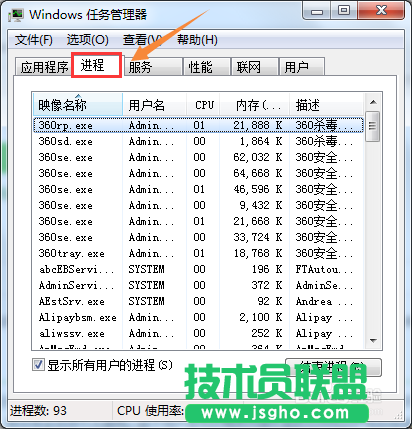The image size is (412, 429).
Task: Go to the 联网 tab
Action: (x=255, y=67)
